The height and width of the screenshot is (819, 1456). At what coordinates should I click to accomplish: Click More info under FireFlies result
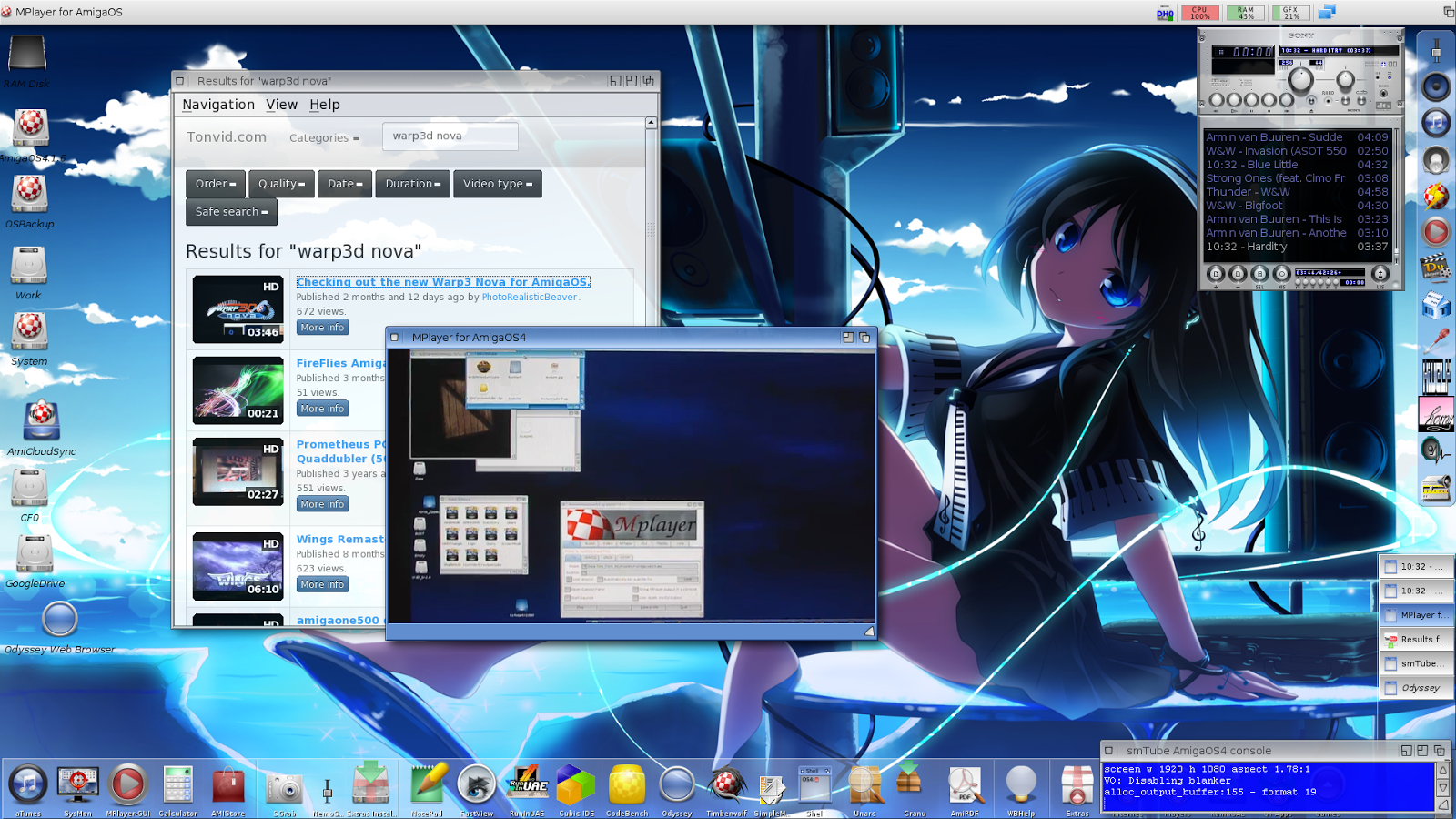(x=323, y=409)
